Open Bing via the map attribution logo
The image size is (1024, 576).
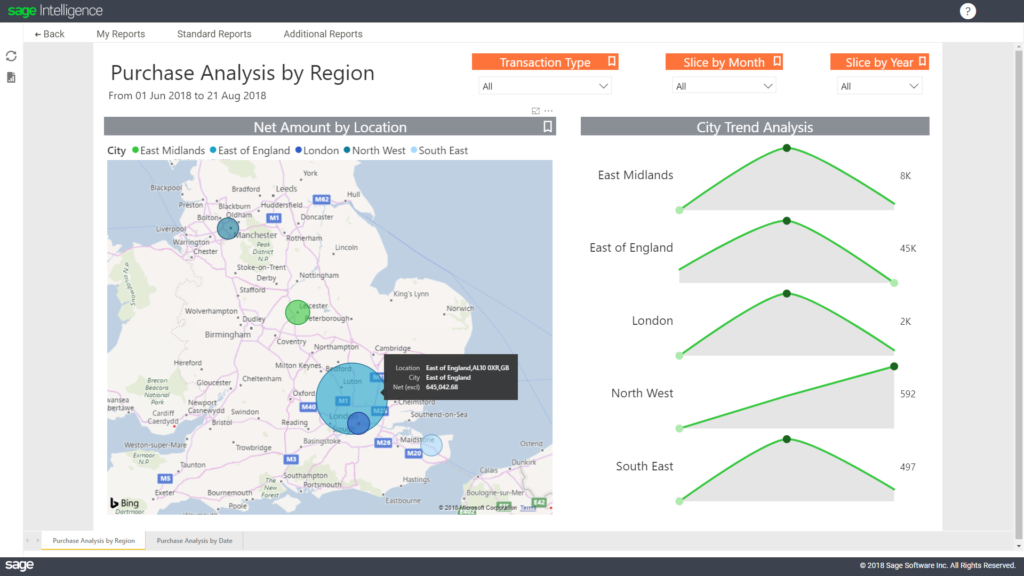pyautogui.click(x=122, y=501)
